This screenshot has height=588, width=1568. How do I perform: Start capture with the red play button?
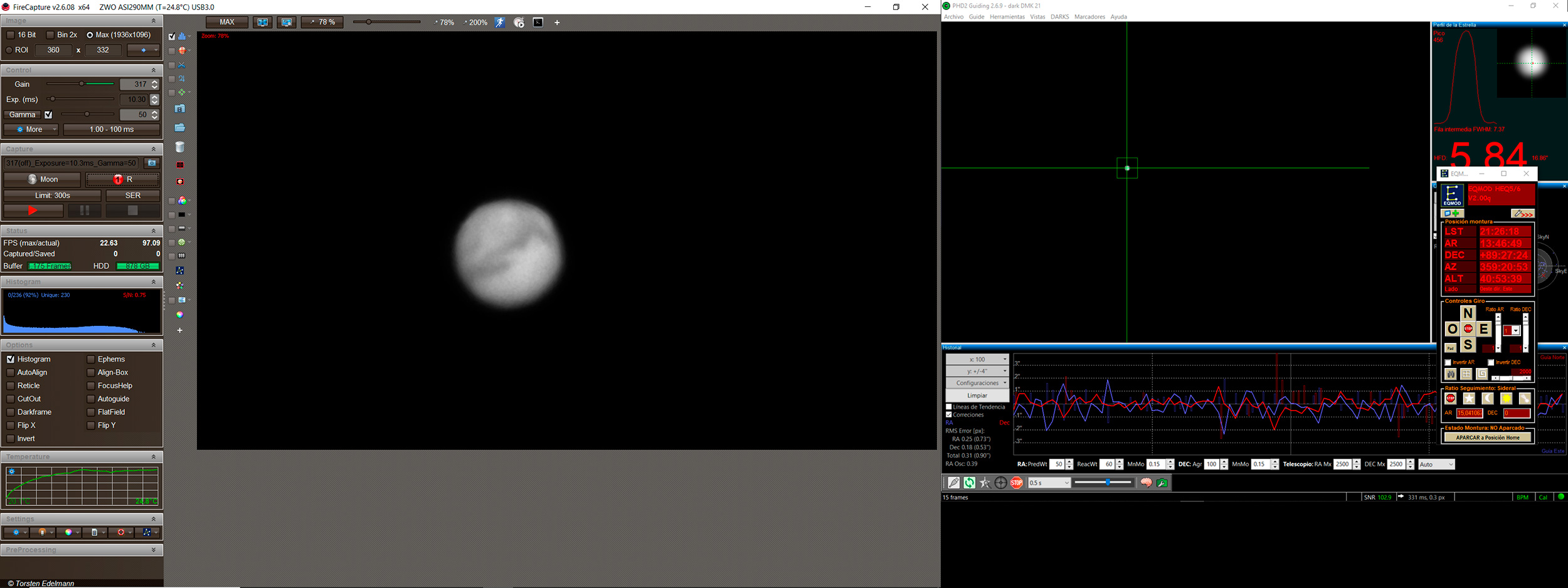tap(33, 211)
